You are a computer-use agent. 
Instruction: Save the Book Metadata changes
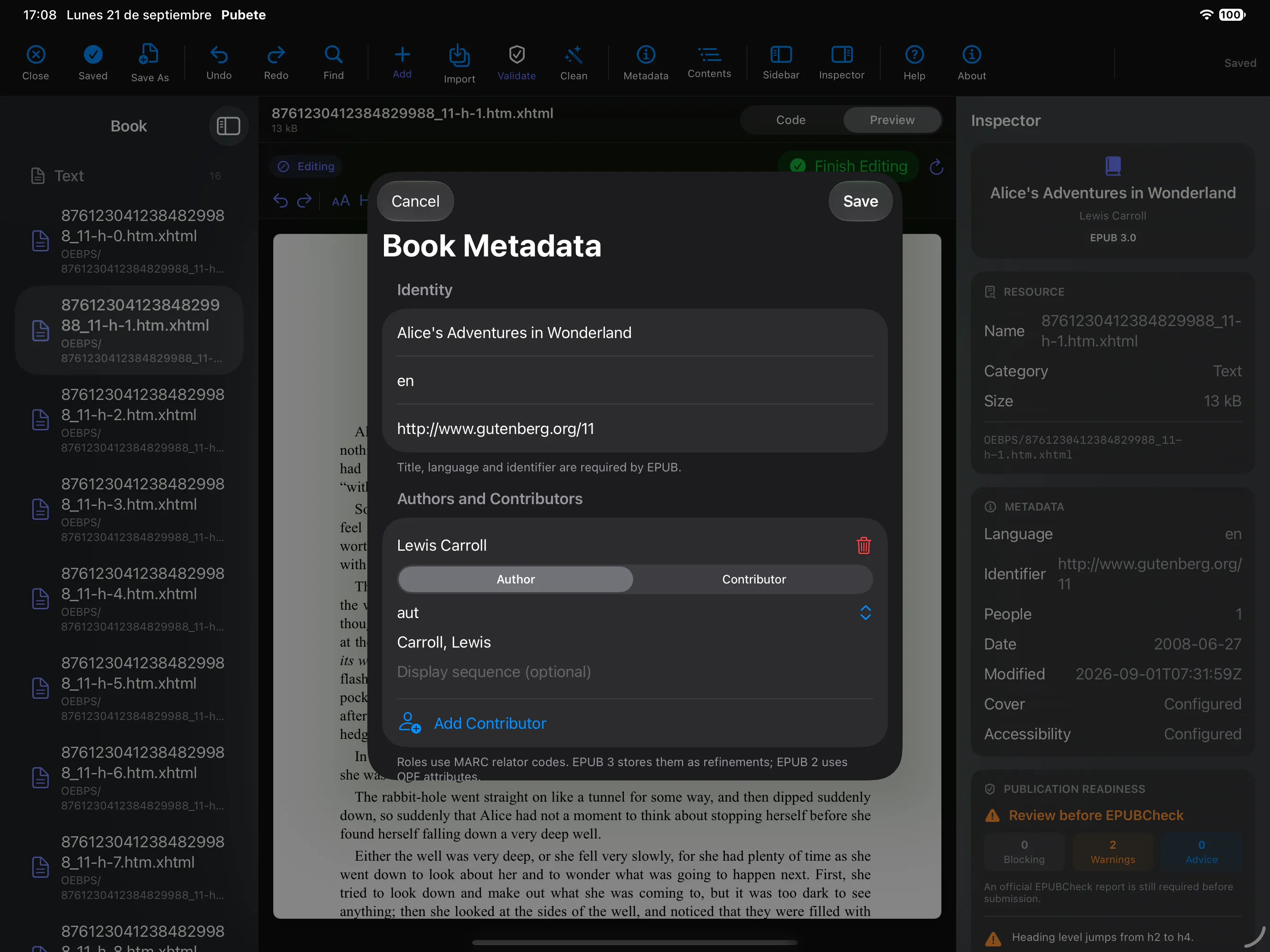point(860,201)
